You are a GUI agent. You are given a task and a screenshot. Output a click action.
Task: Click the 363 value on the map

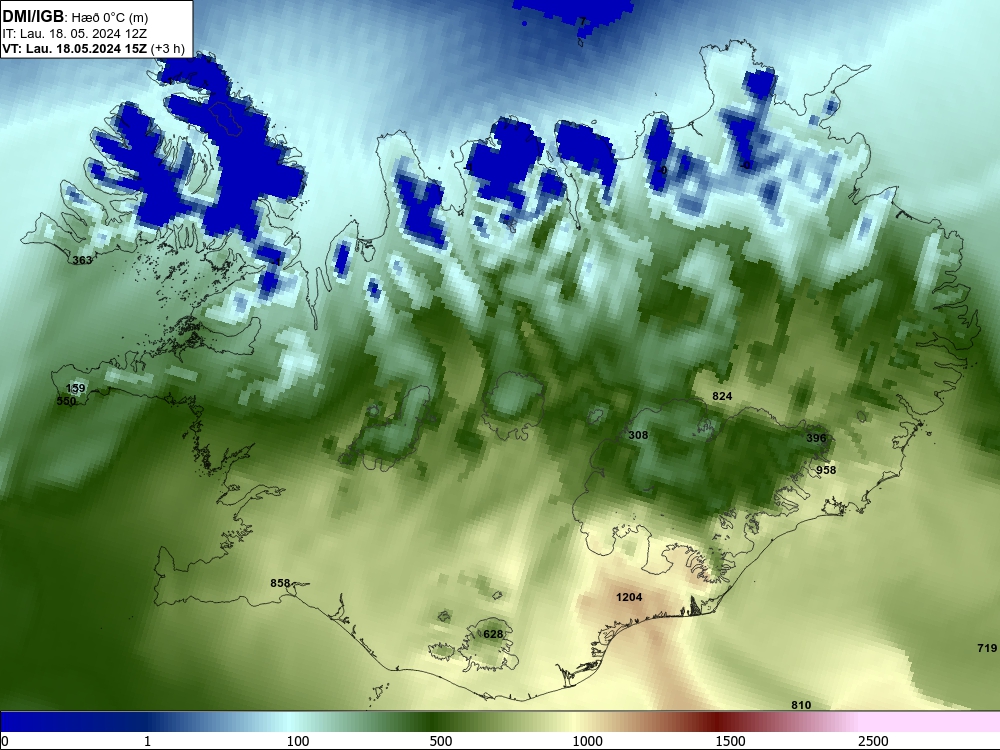82,260
